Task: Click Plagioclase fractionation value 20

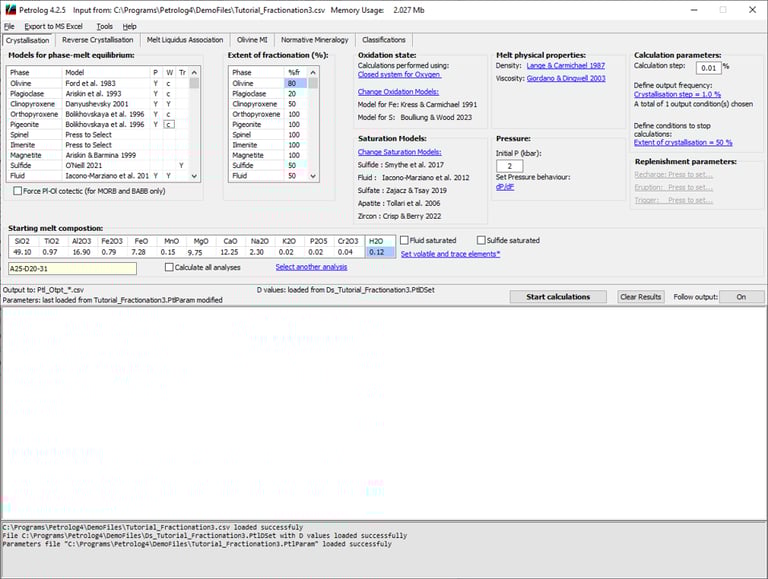Action: click(x=295, y=94)
